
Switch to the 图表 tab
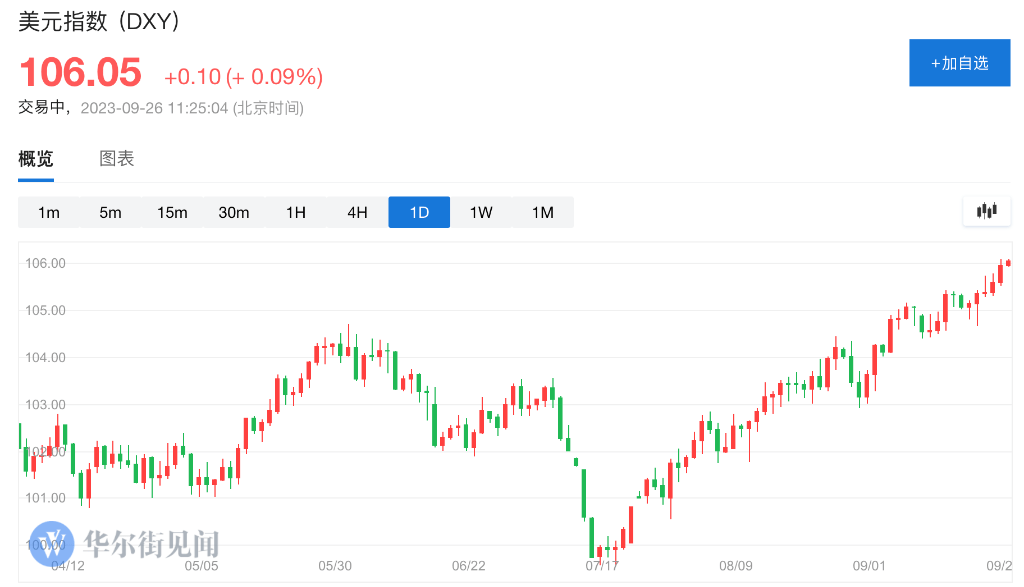pyautogui.click(x=117, y=158)
